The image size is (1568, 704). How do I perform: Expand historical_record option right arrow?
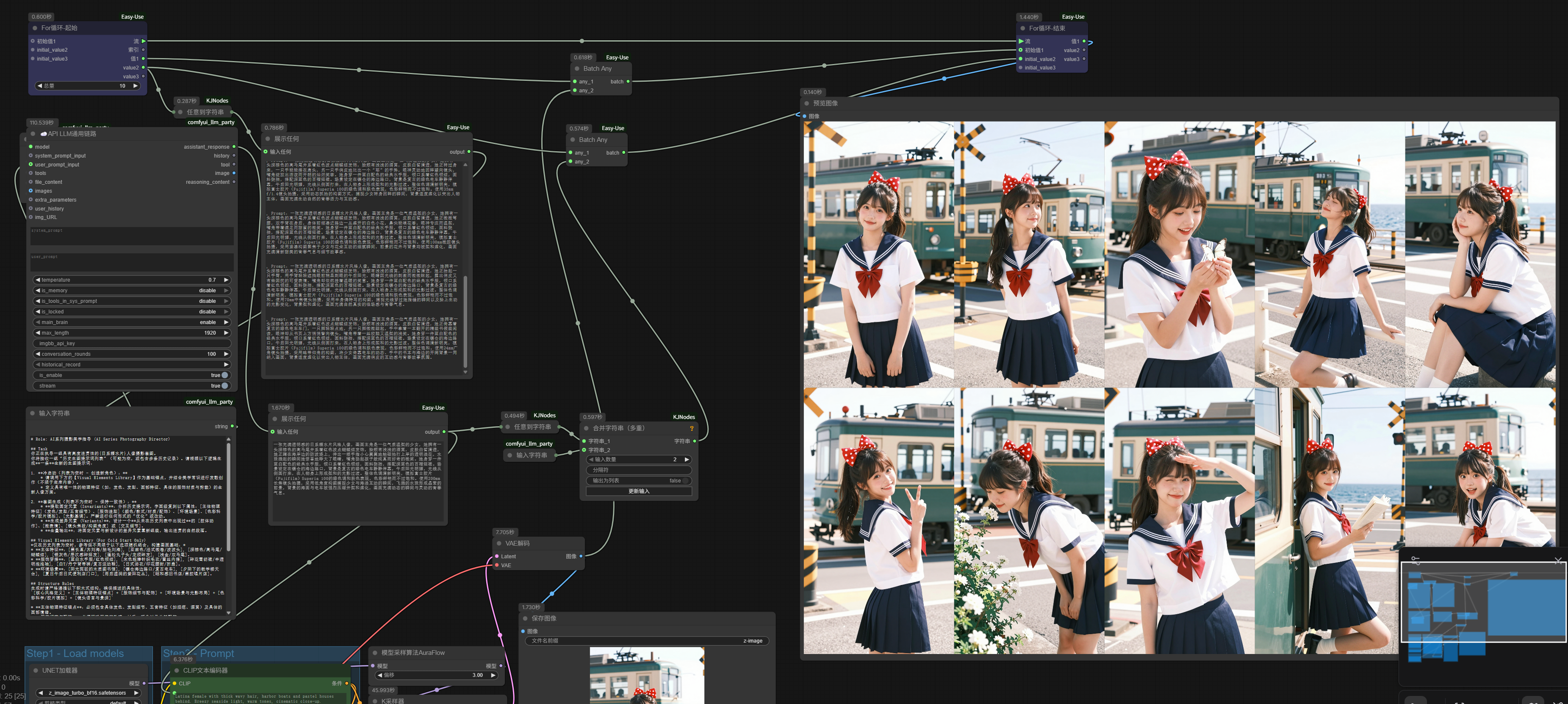[x=227, y=365]
